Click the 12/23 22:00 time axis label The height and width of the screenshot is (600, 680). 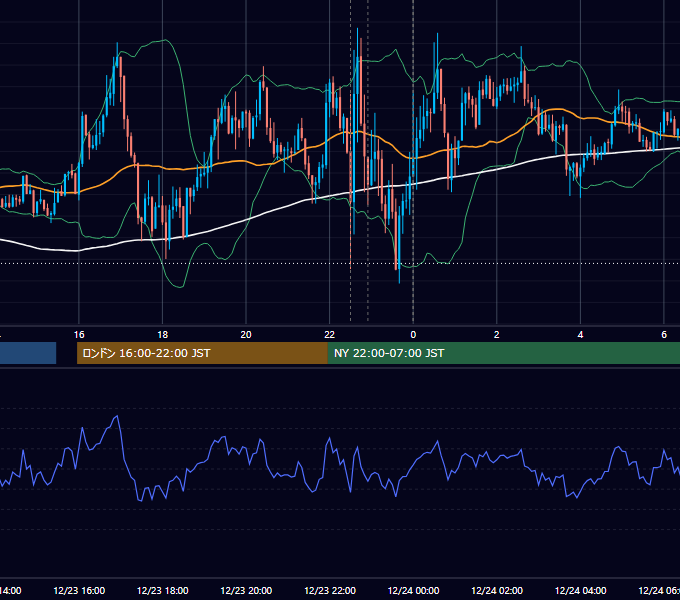tap(330, 590)
